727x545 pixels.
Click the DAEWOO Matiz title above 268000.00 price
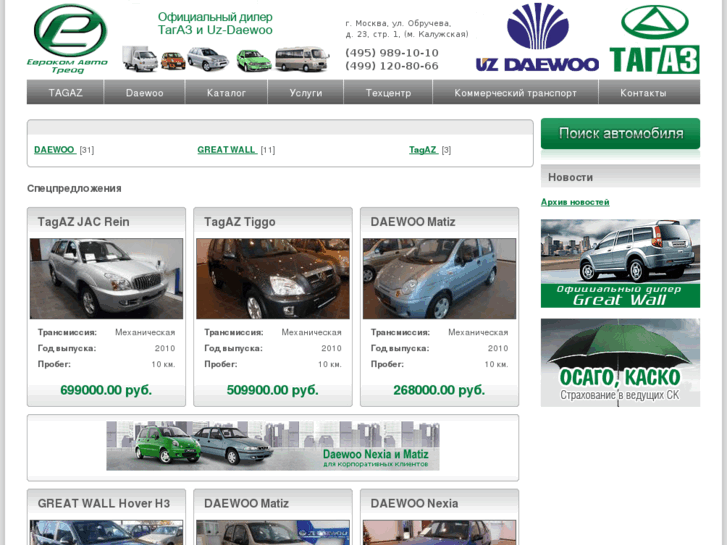pos(413,222)
